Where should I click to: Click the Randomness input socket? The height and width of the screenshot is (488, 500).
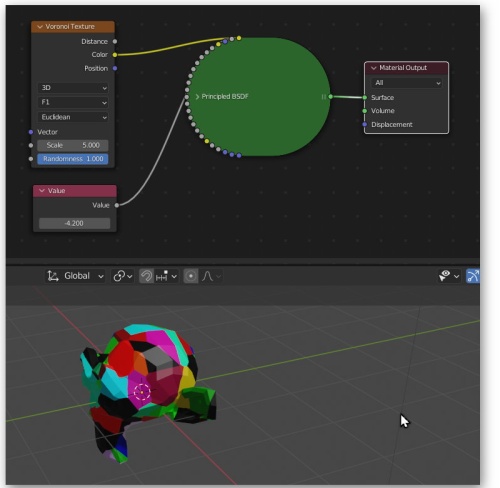point(31,159)
